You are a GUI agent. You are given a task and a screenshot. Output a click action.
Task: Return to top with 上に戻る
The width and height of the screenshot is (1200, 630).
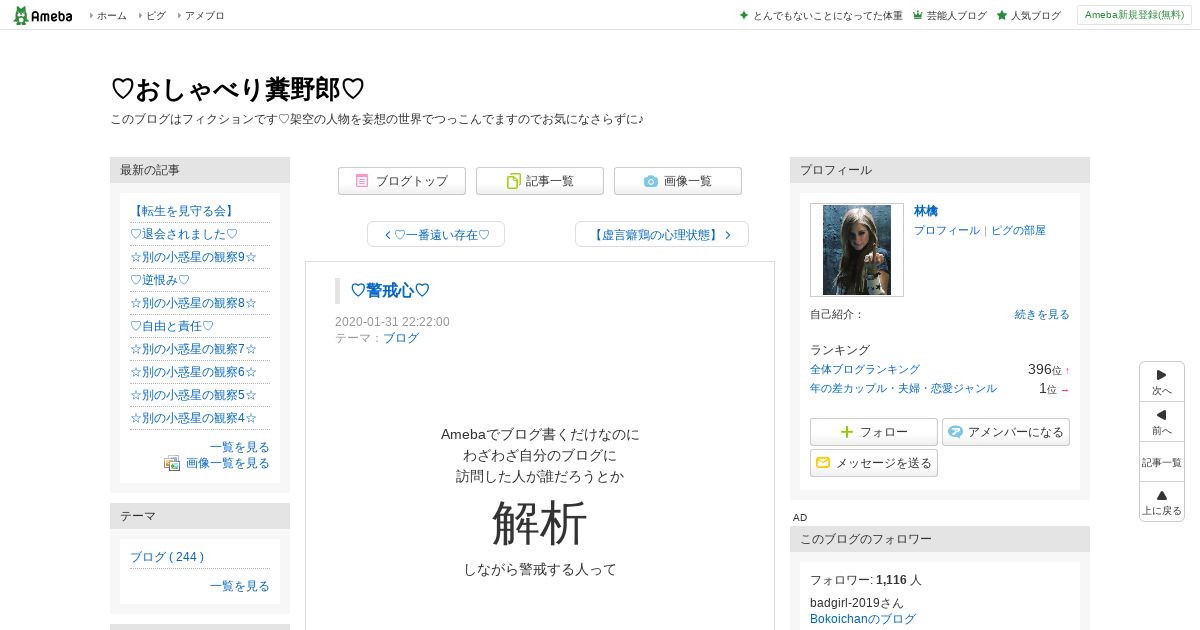pyautogui.click(x=1162, y=502)
